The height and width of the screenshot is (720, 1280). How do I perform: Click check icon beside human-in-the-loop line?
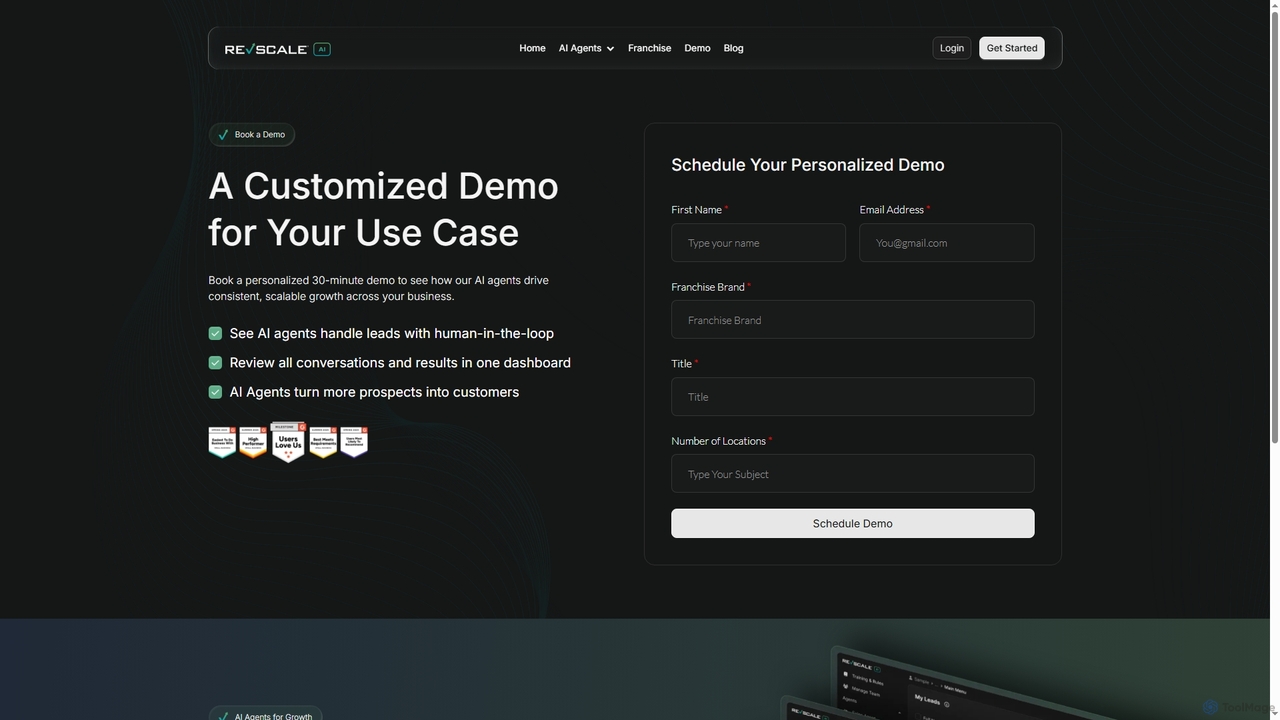coord(215,333)
